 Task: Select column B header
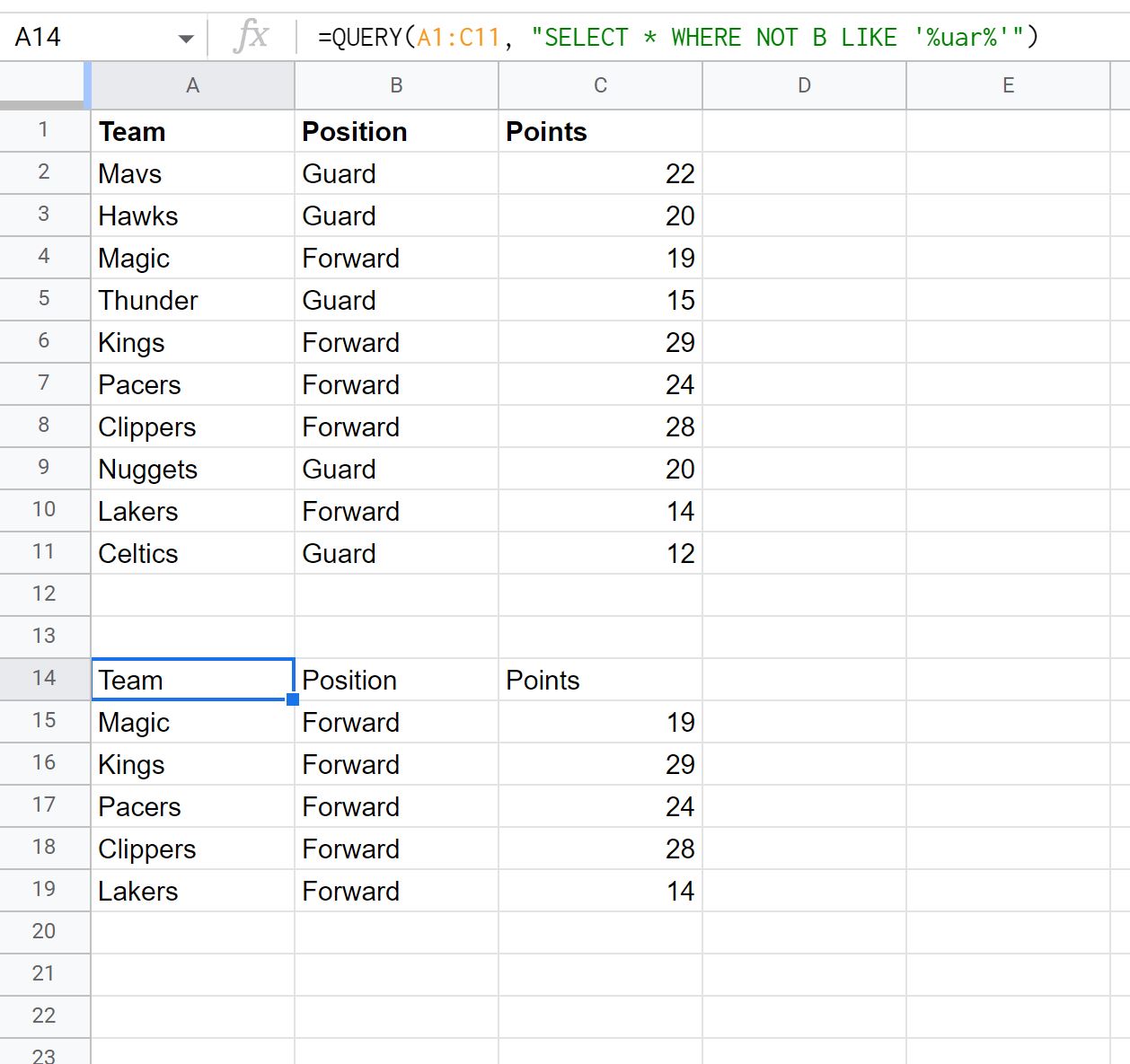396,85
